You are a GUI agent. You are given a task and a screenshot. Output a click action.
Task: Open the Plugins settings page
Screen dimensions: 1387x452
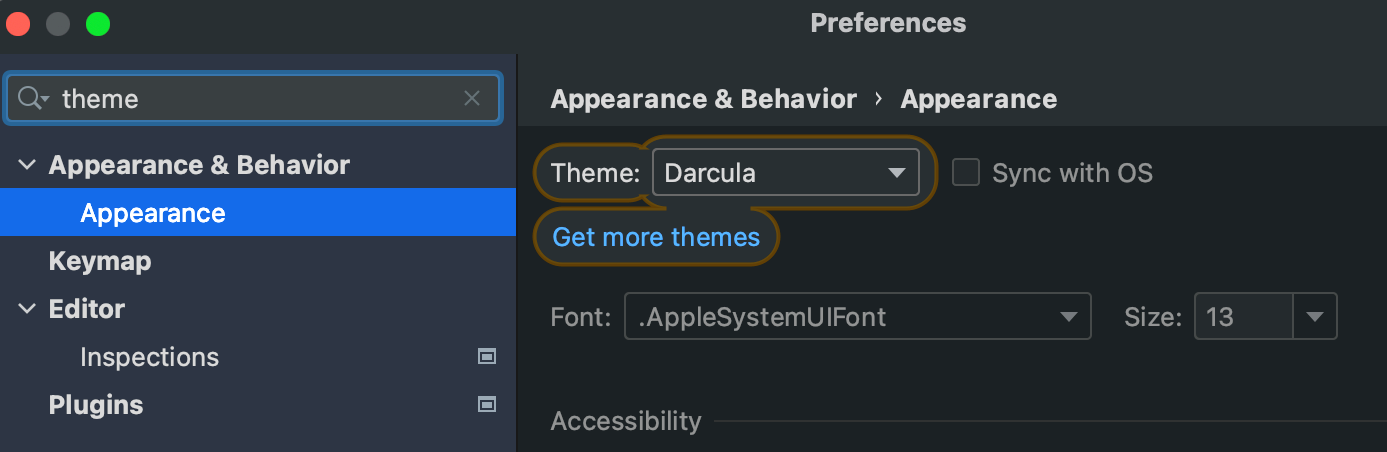(x=96, y=405)
